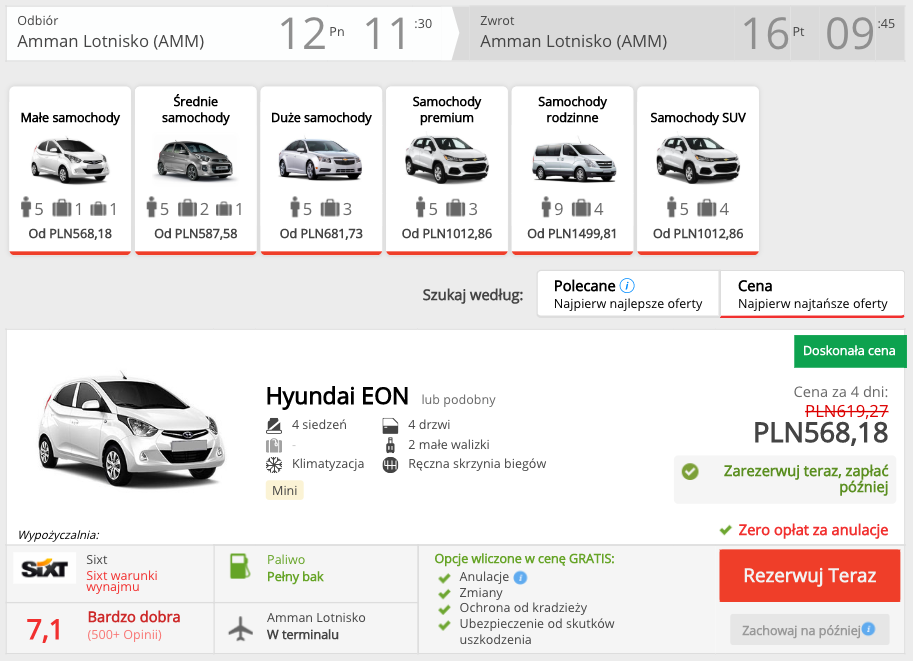Click the checkmark beside Ochrona od kradzieży
The height and width of the screenshot is (661, 913).
click(445, 609)
